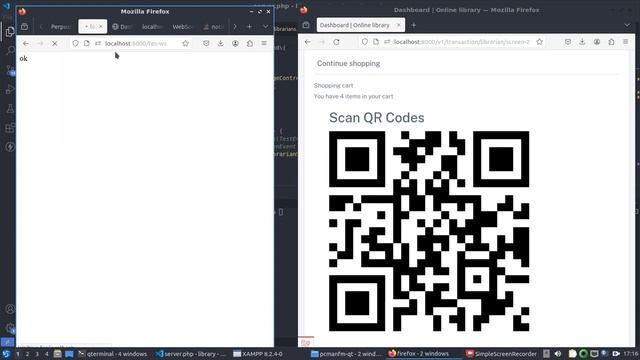Screen dimensions: 640x360
Task: Open Firefox View in left window
Action: (x=24, y=27)
